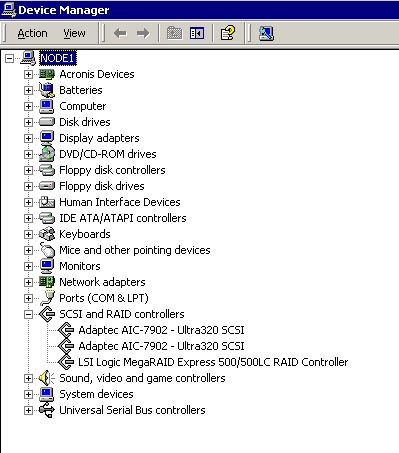Select the Network adapters label
Screen dimensions: 399x453
click(102, 282)
